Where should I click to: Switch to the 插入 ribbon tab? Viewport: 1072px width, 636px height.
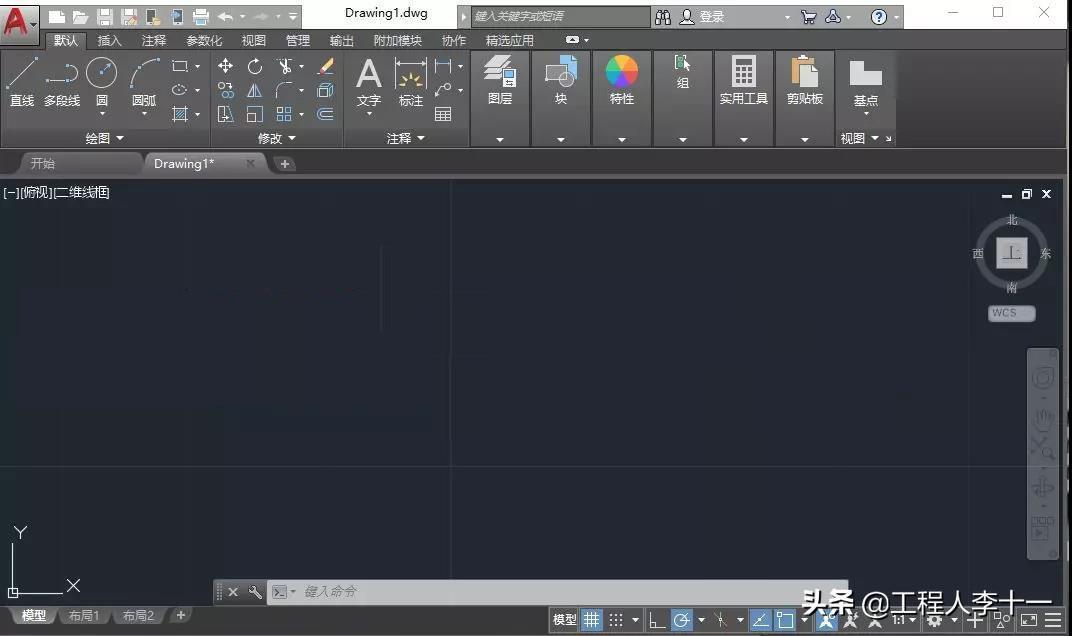pos(109,40)
